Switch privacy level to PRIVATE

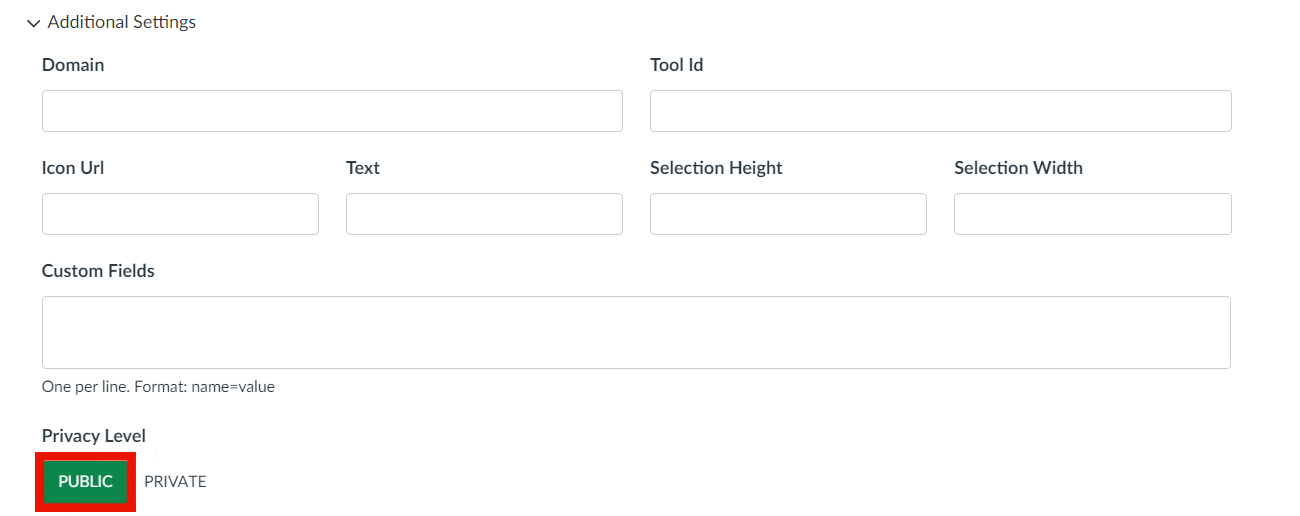click(175, 482)
